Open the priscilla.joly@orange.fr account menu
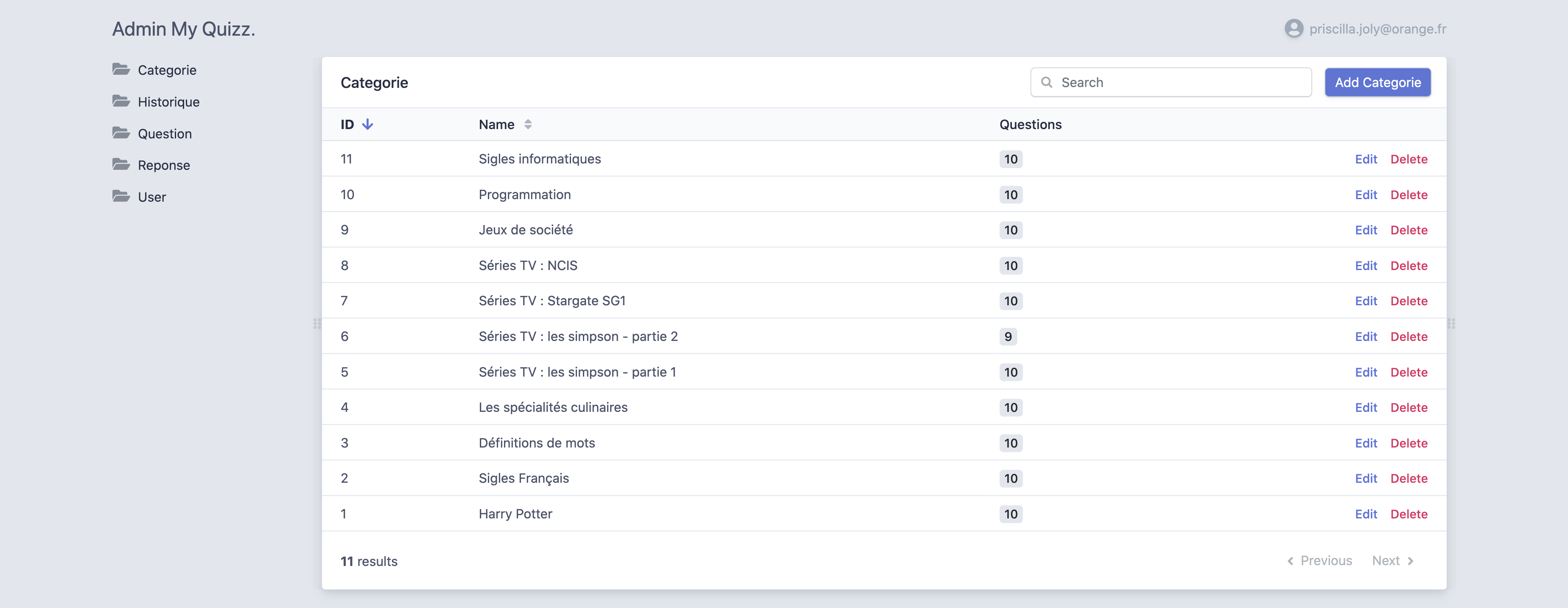 (1378, 28)
